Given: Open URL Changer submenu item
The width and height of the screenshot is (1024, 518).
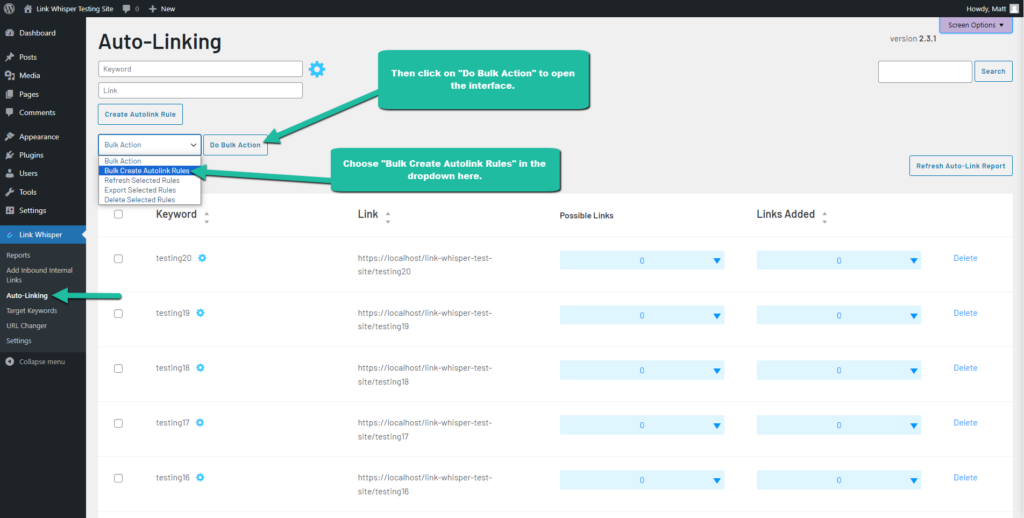Looking at the screenshot, I should 26,325.
